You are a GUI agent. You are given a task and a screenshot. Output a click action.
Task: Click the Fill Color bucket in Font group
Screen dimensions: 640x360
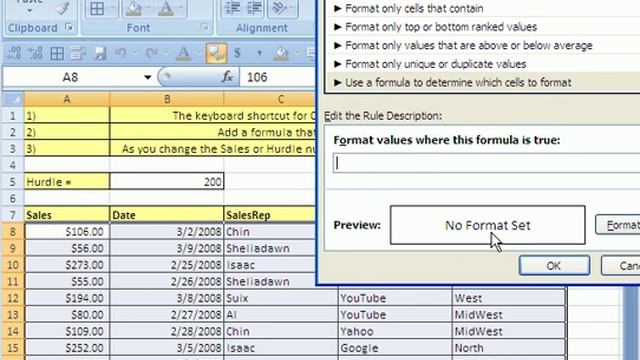pos(134,9)
